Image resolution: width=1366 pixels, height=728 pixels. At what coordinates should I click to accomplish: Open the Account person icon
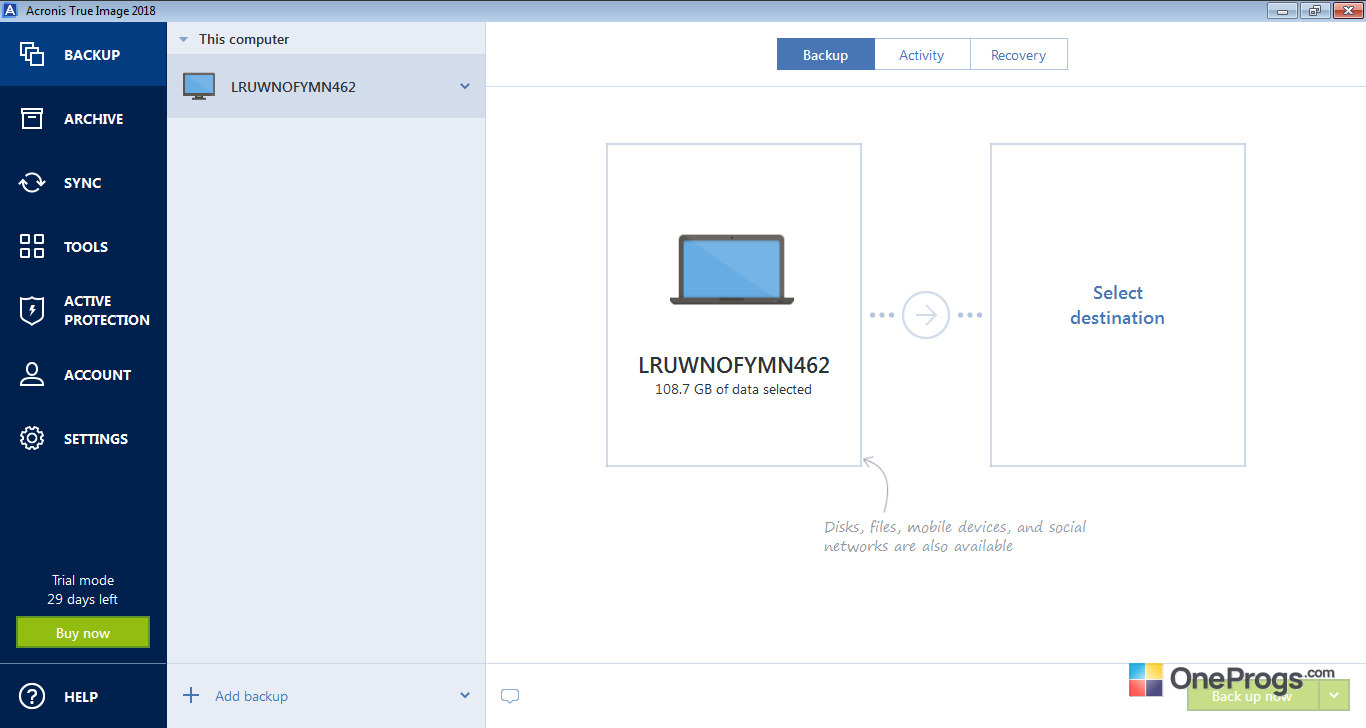coord(32,374)
